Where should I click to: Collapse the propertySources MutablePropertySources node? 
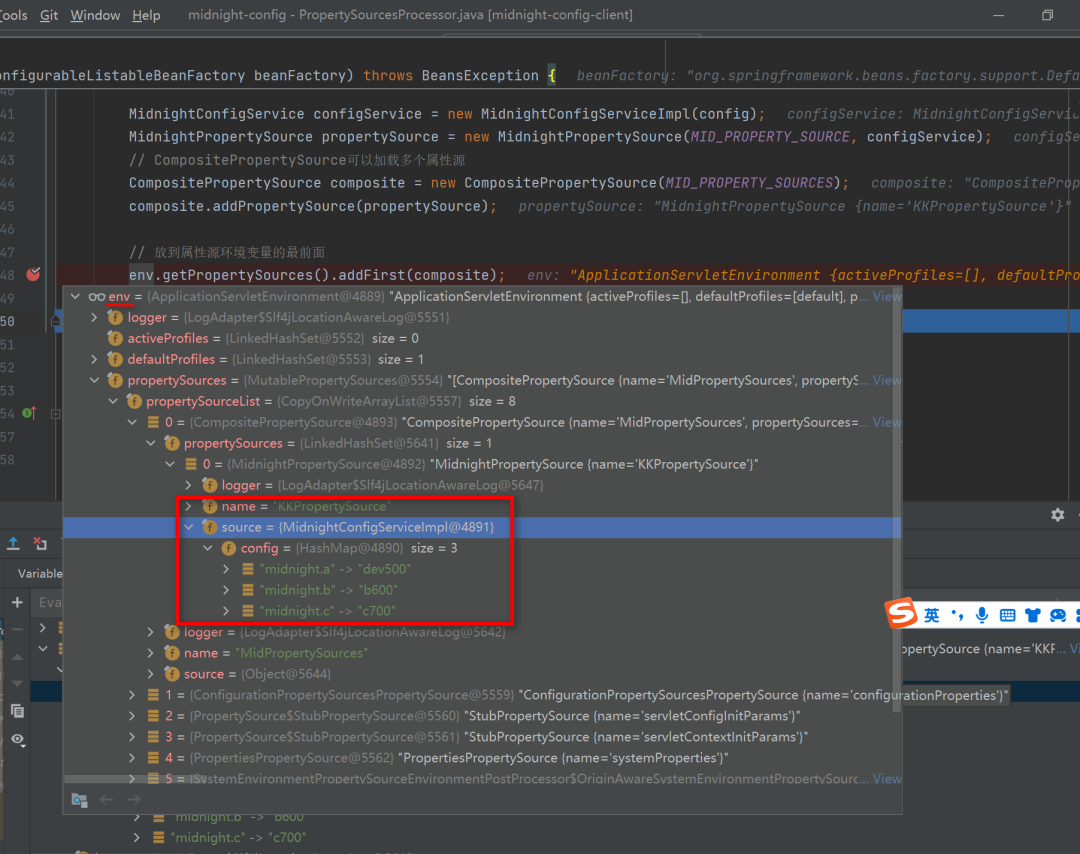click(x=94, y=380)
